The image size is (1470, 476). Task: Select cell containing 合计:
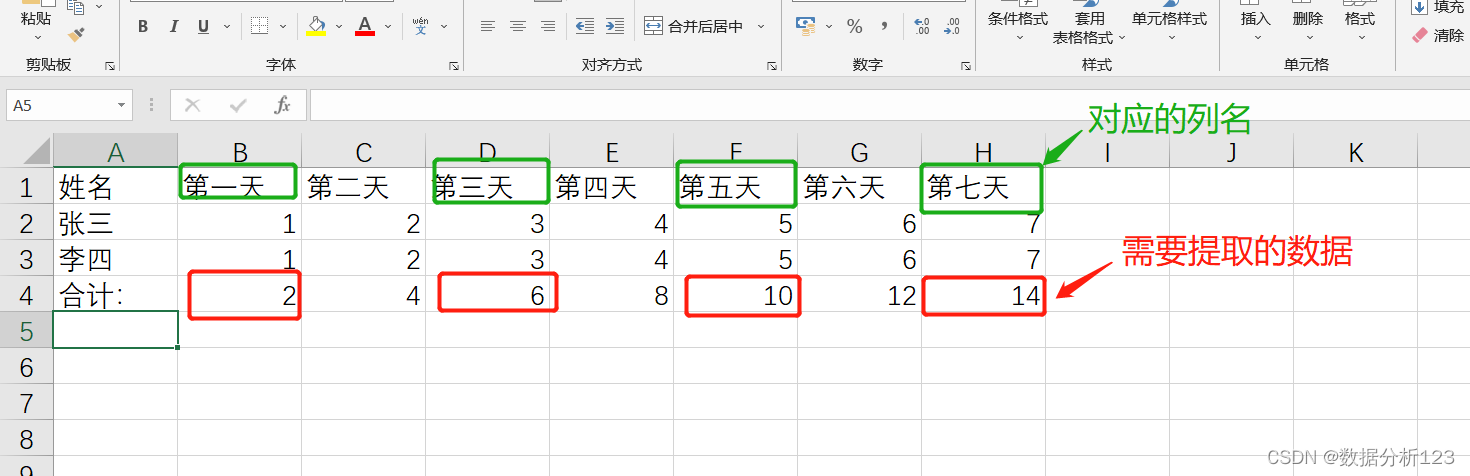[115, 294]
